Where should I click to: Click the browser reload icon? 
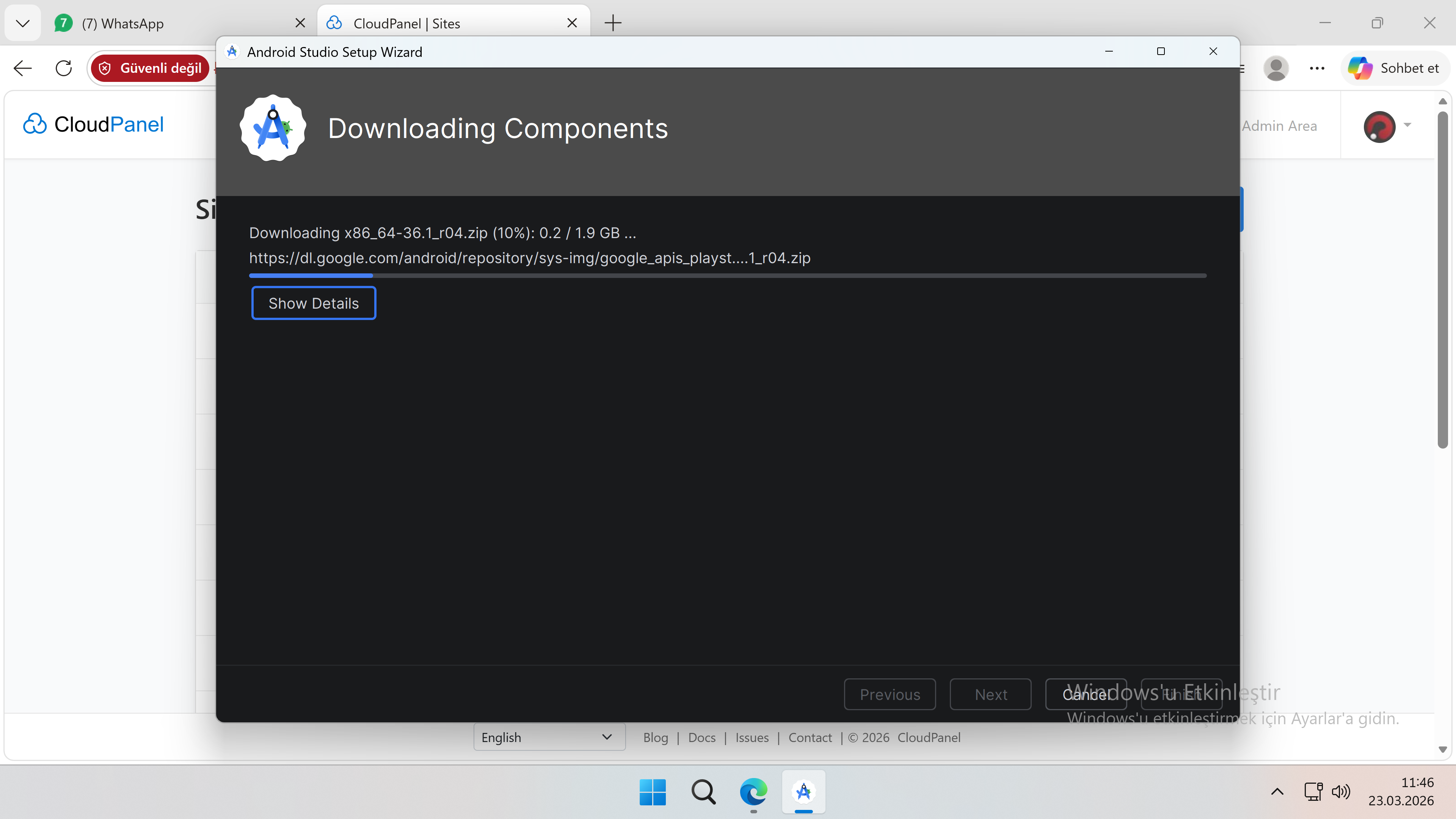coord(63,68)
